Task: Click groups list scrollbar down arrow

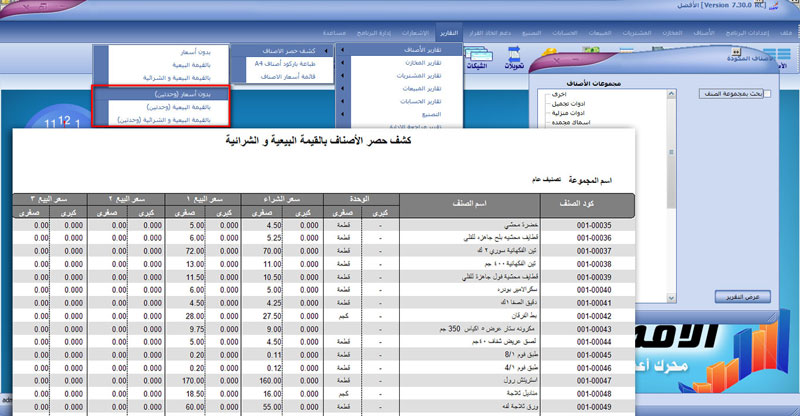Action: point(671,298)
